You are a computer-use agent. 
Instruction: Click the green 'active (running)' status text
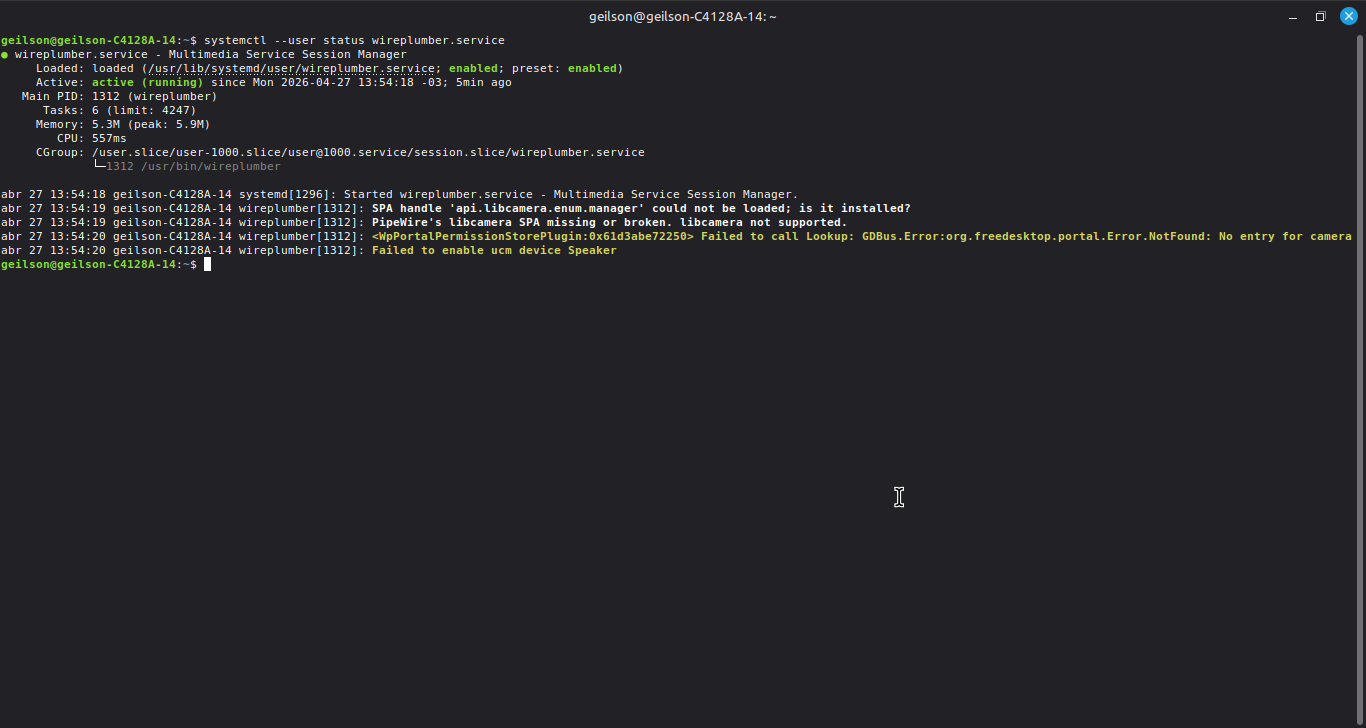pyautogui.click(x=147, y=82)
